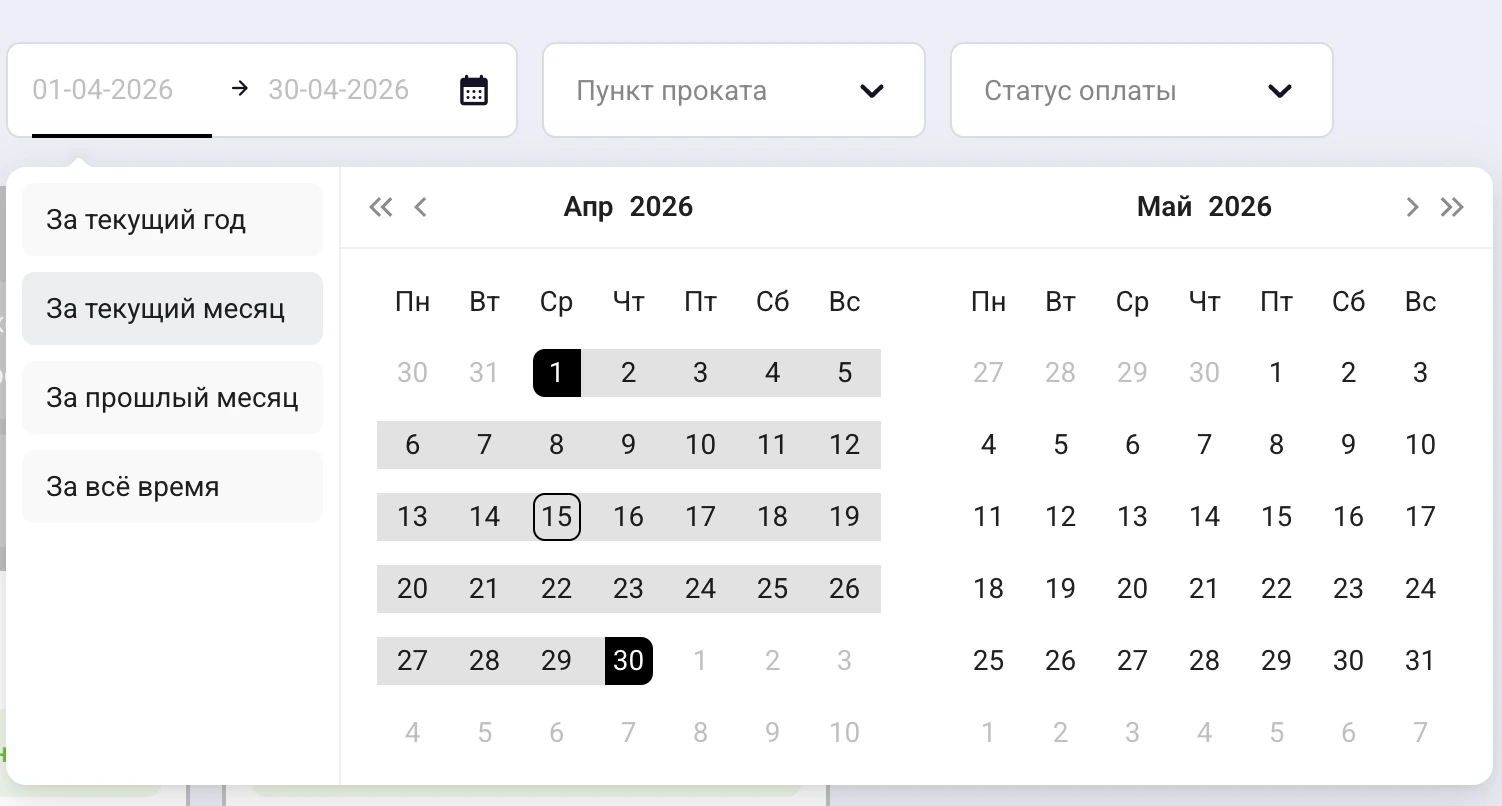This screenshot has width=1502, height=806.
Task: Click the 'Май 2026' month label
Action: pyautogui.click(x=1204, y=207)
